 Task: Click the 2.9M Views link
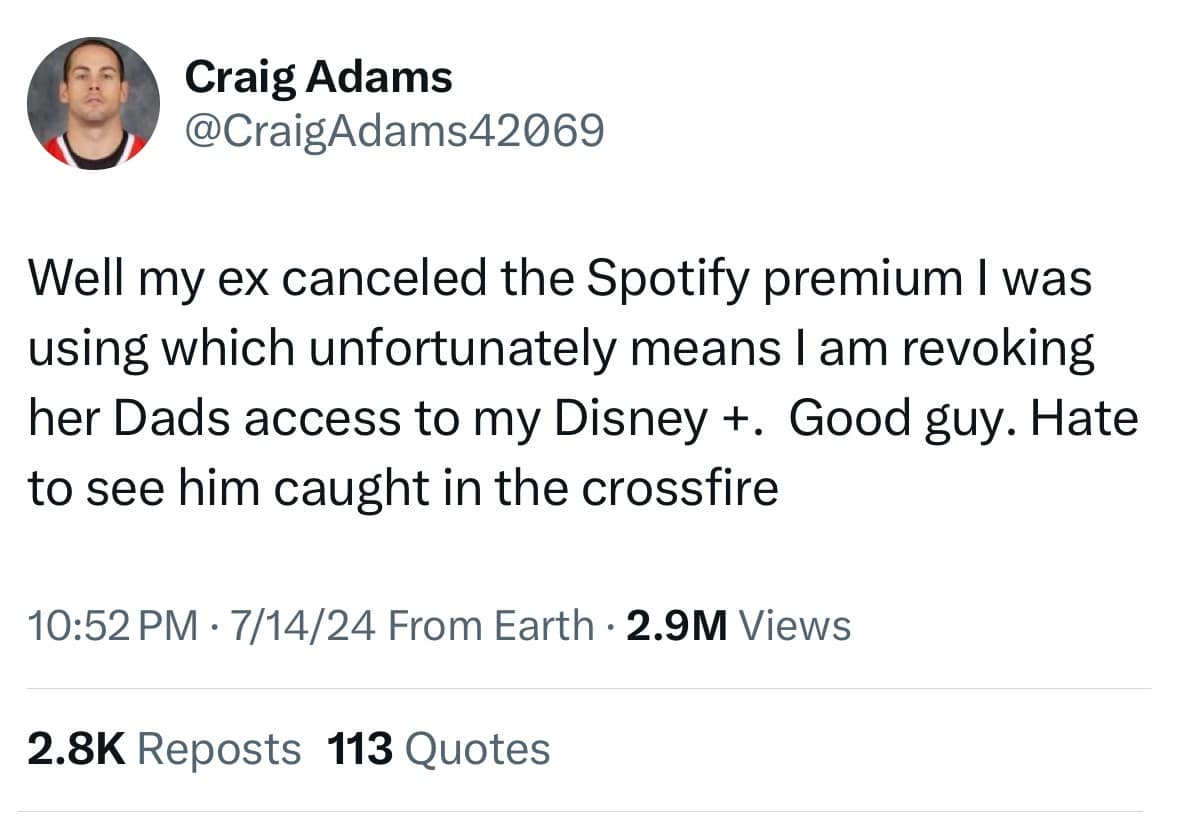pyautogui.click(x=736, y=625)
